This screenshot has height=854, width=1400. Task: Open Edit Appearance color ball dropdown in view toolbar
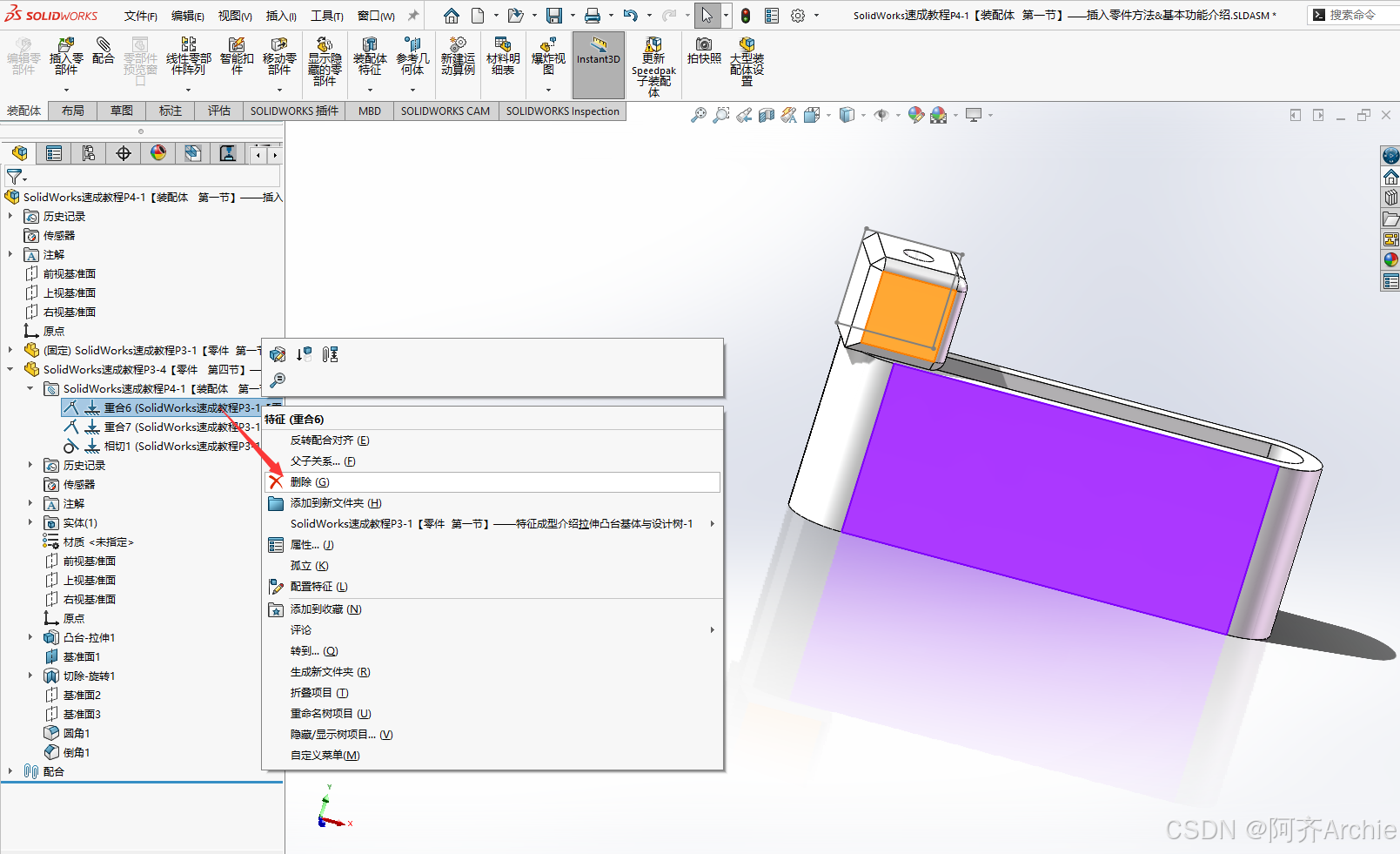tap(915, 115)
